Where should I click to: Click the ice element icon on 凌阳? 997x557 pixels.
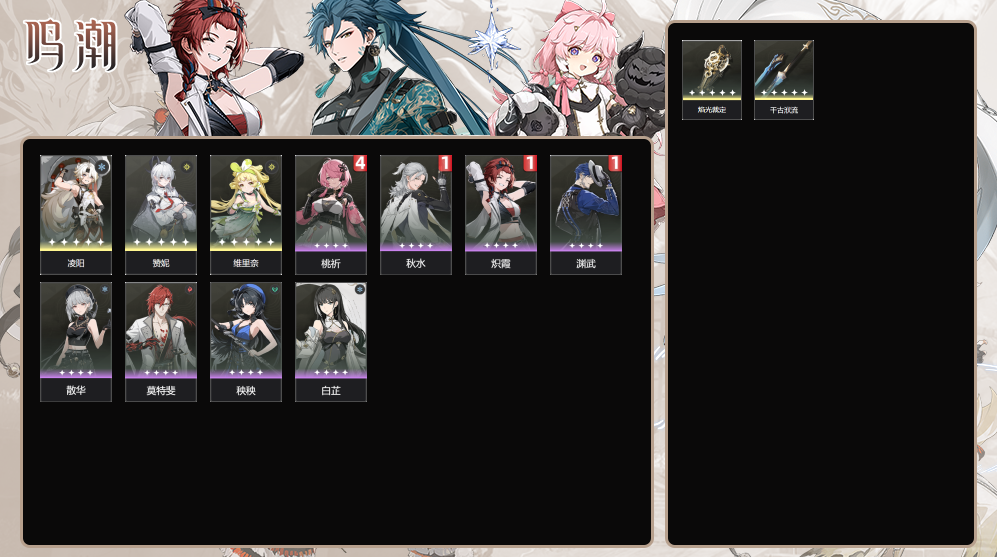[x=102, y=167]
